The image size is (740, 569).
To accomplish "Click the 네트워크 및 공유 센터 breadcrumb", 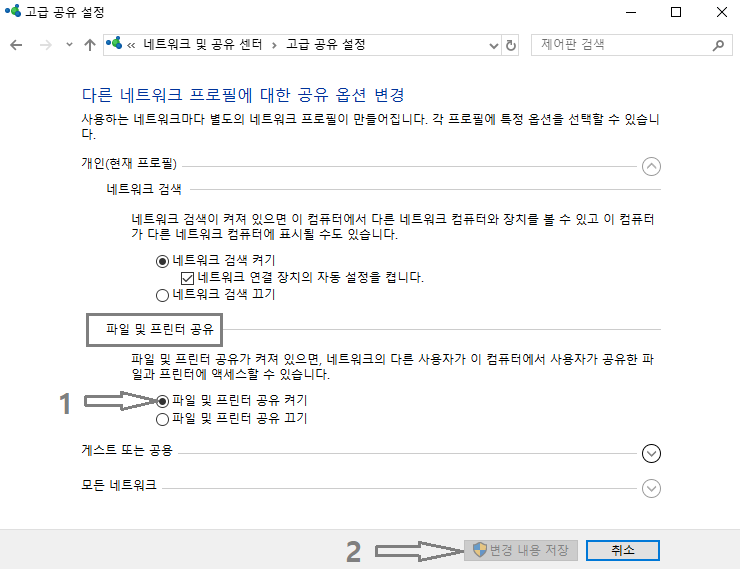I will pyautogui.click(x=202, y=44).
